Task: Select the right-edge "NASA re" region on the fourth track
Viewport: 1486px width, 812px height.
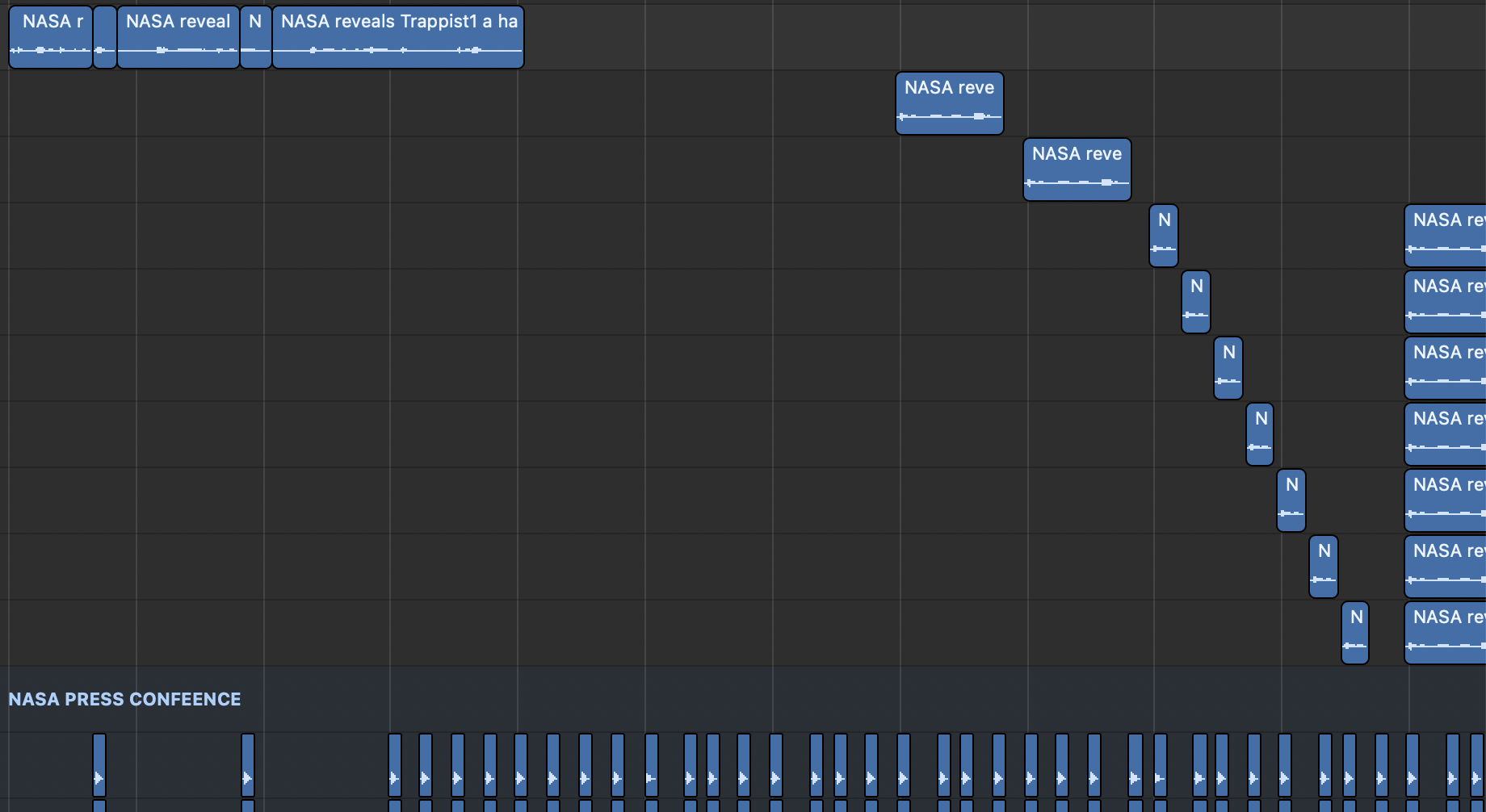Action: click(1446, 236)
